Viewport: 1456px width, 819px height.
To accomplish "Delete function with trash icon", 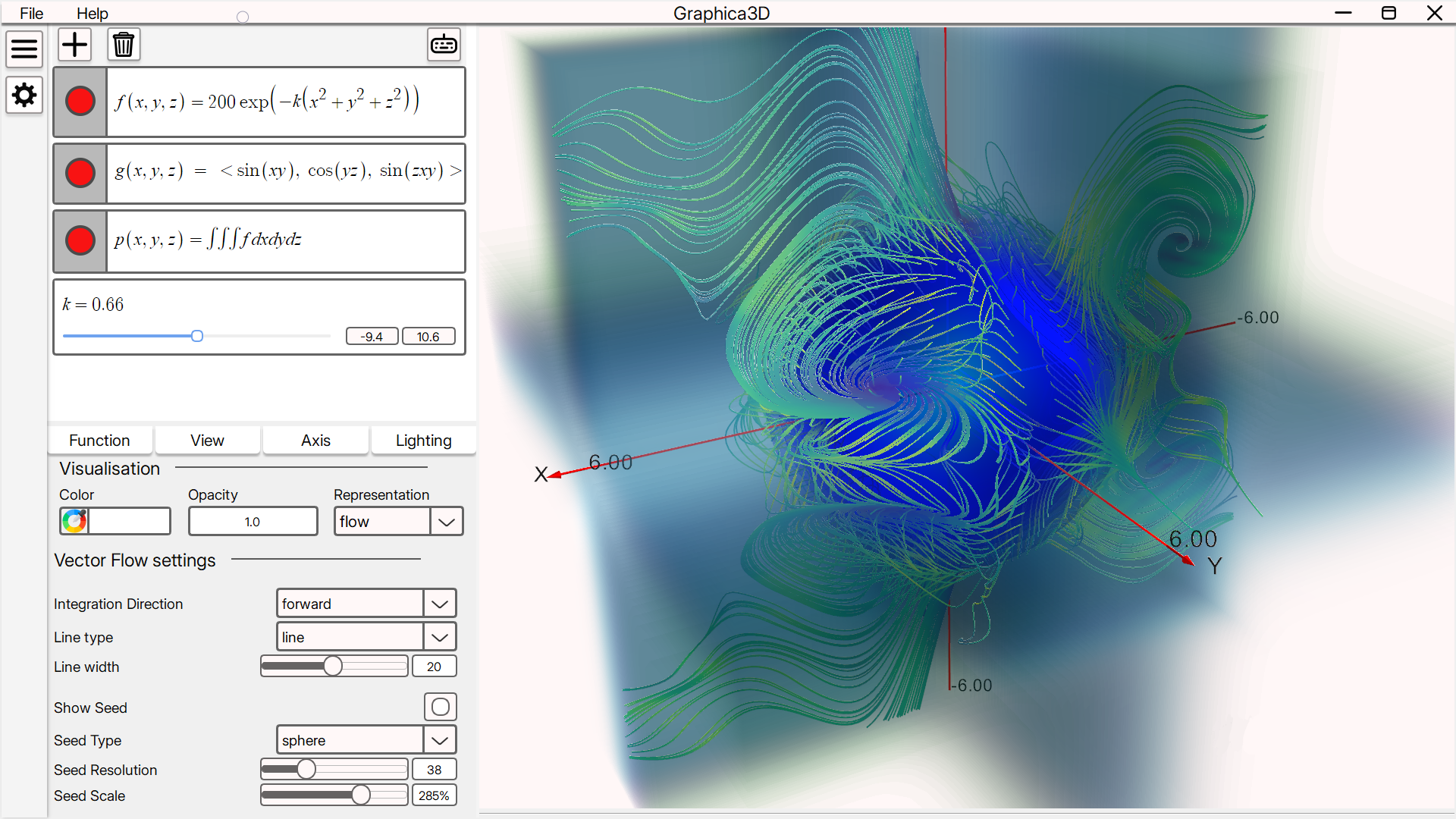I will coord(124,45).
